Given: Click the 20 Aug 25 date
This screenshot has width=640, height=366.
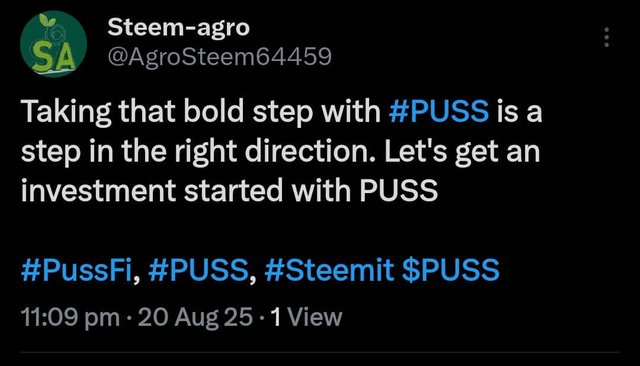Looking at the screenshot, I should point(196,317).
